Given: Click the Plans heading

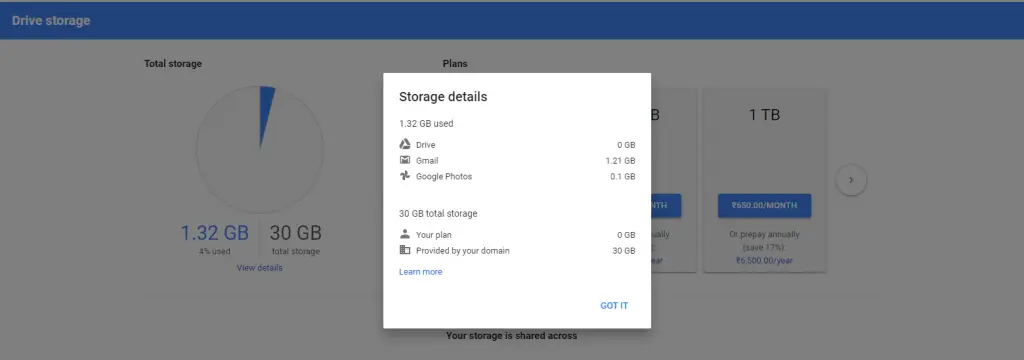Looking at the screenshot, I should point(455,64).
